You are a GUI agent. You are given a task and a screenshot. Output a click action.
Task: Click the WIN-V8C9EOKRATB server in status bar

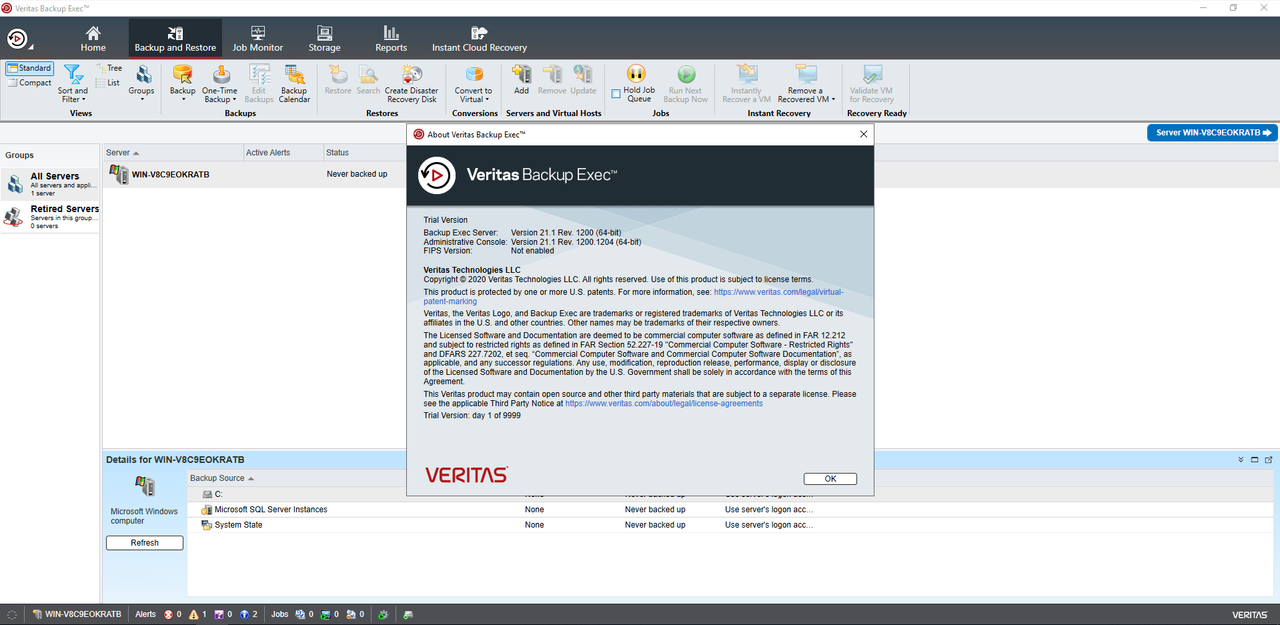point(76,614)
